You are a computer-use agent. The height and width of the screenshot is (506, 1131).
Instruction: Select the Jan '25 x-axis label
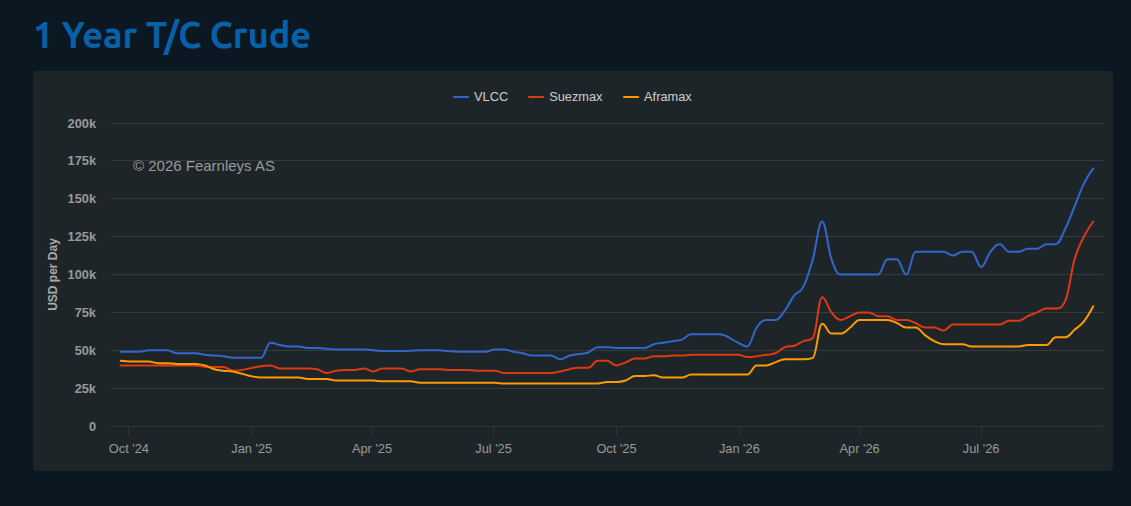tap(252, 449)
